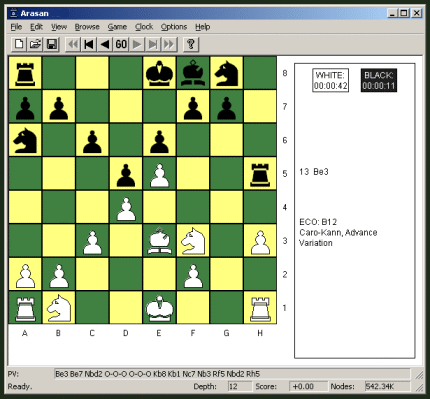This screenshot has height=399, width=430.
Task: Click the Depth value 12 field
Action: tap(240, 387)
